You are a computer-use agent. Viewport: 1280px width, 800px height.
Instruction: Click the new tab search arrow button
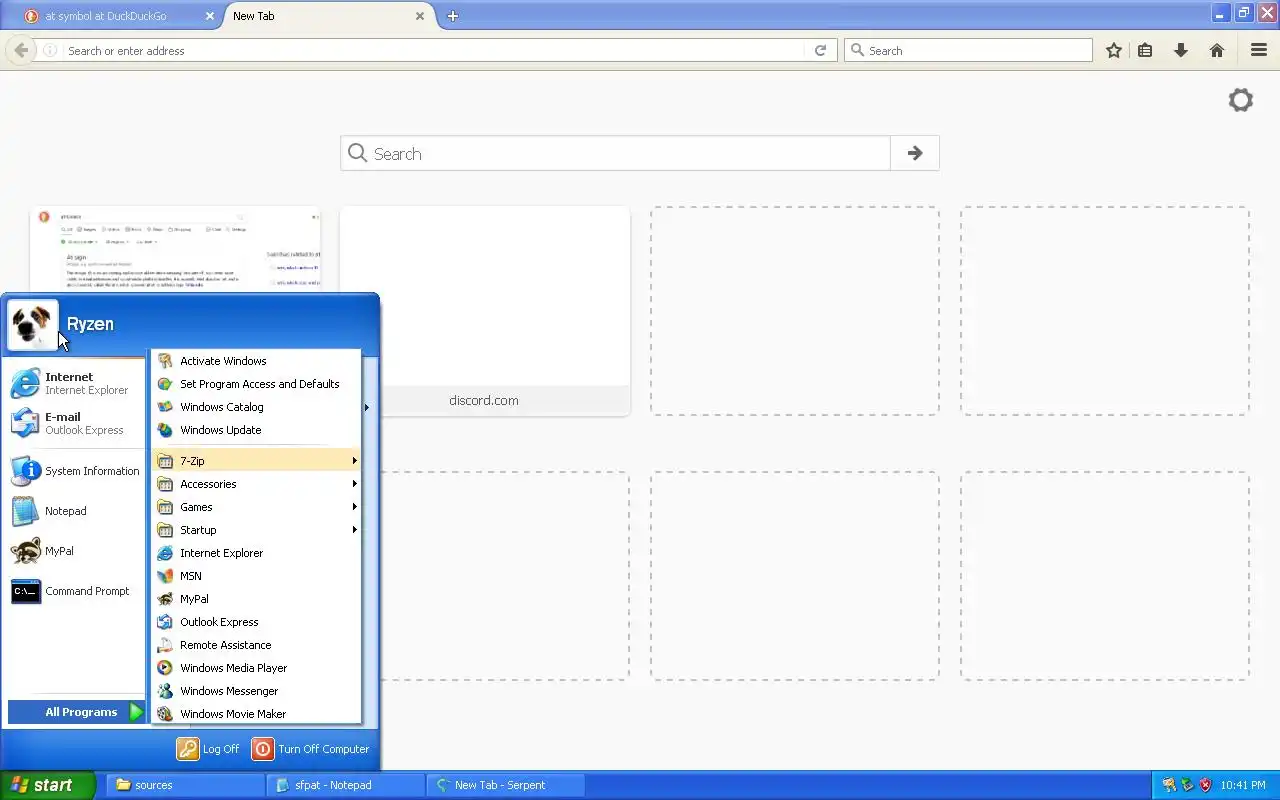[x=915, y=153]
